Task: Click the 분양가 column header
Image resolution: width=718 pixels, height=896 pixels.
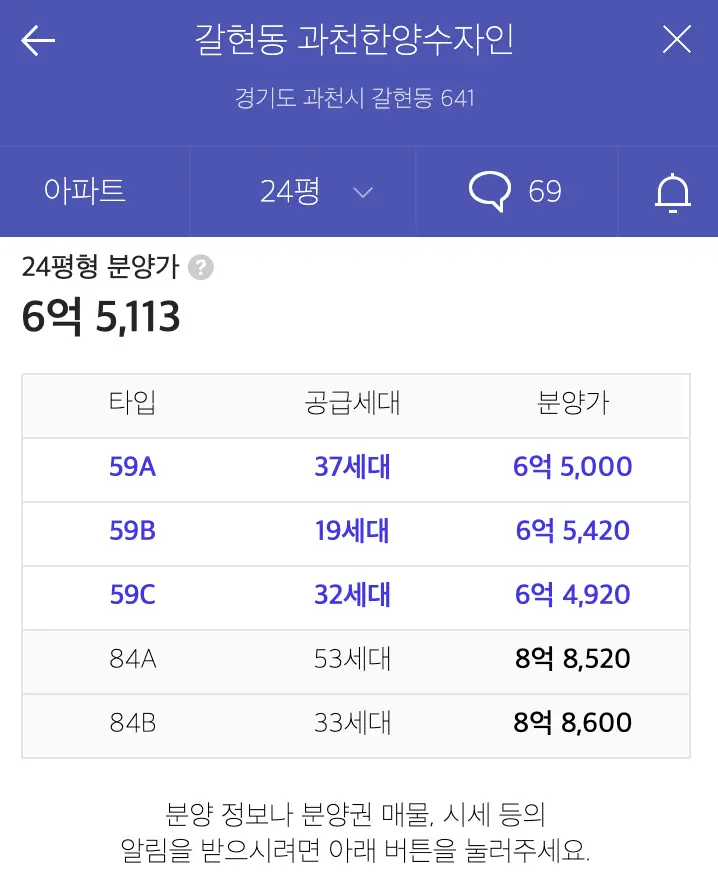Action: click(x=573, y=404)
